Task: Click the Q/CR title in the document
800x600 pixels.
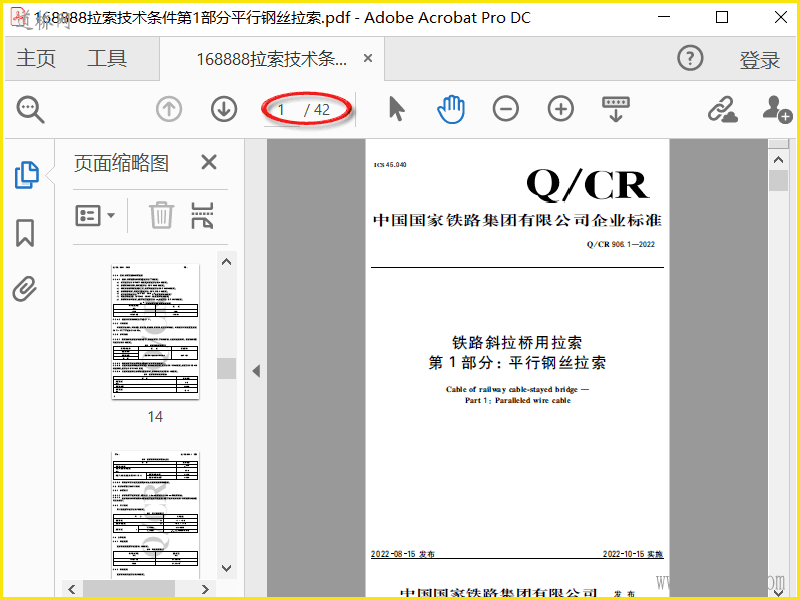Action: 588,185
